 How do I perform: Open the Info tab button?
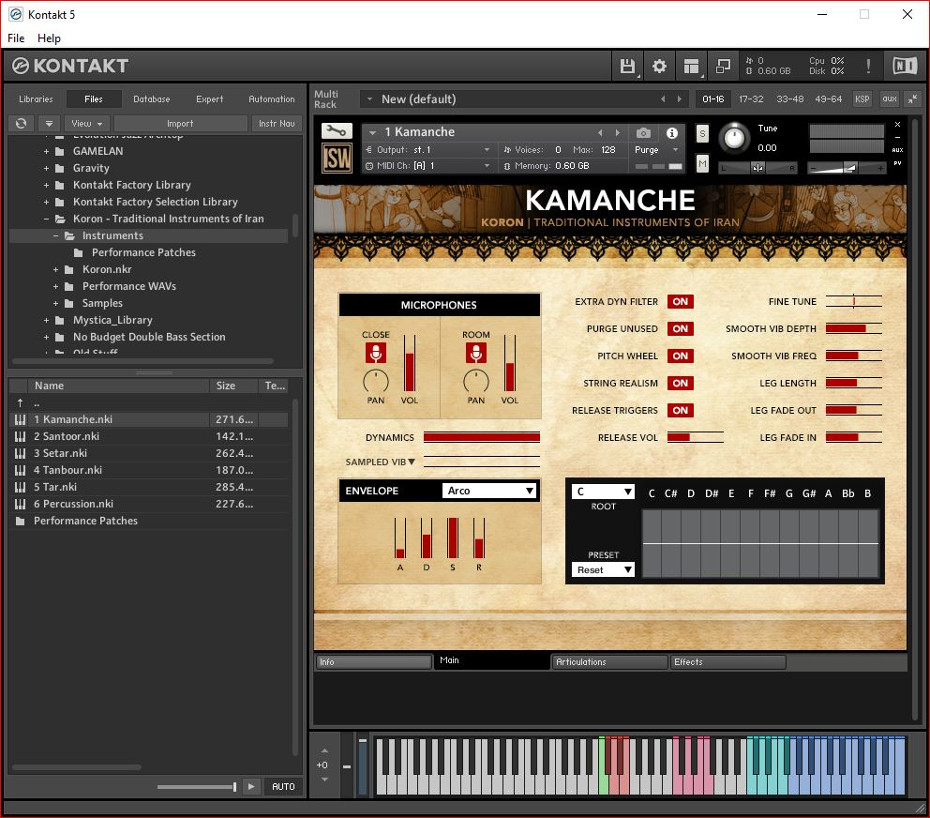(373, 662)
